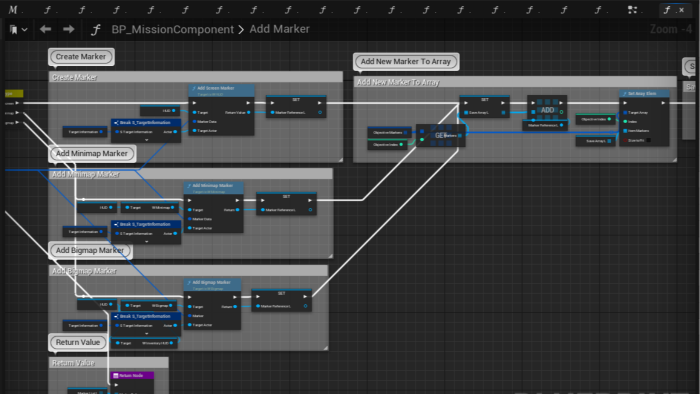Click the Return Value comment bubble
Image resolution: width=700 pixels, height=394 pixels.
pos(78,342)
